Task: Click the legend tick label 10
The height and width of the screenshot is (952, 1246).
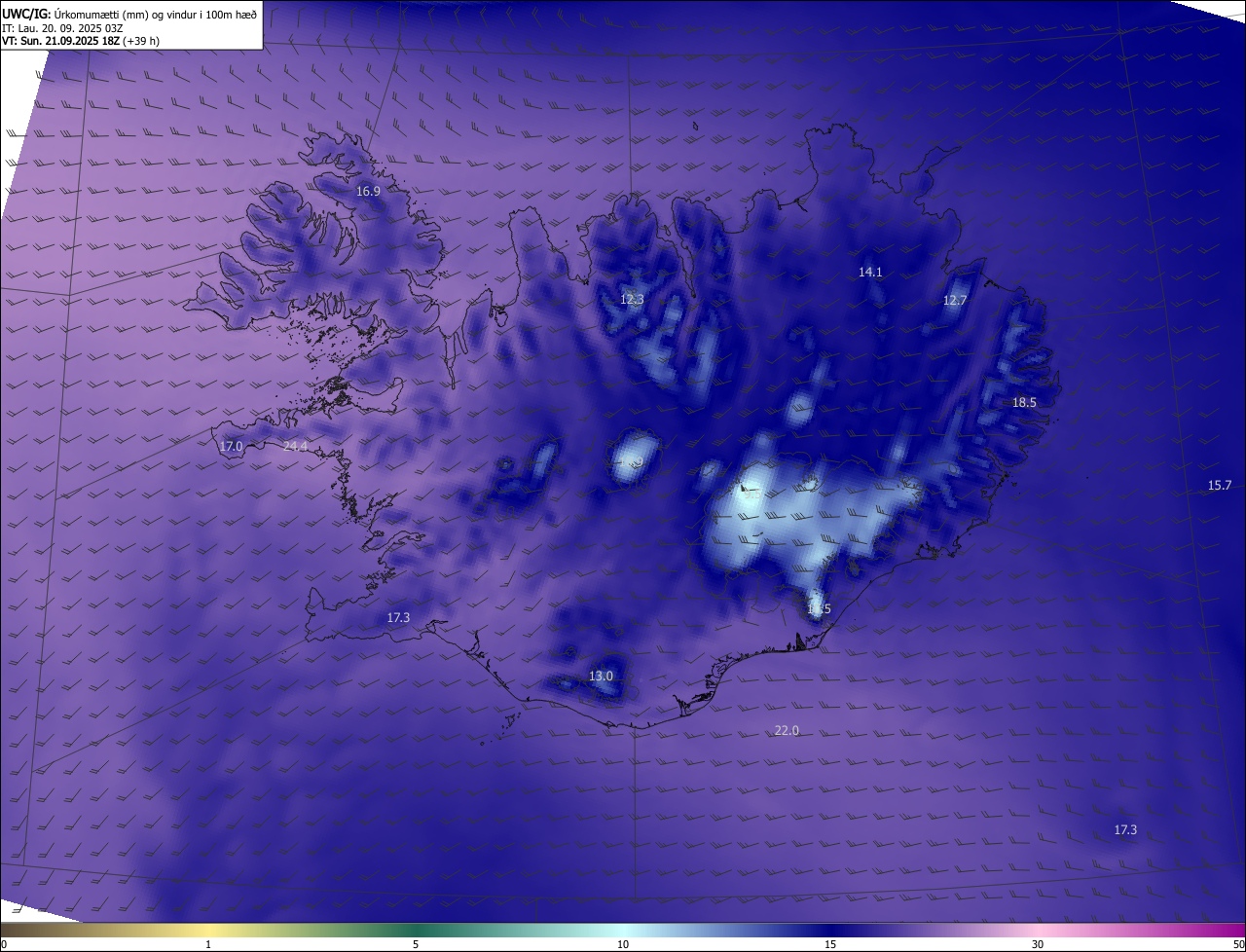Action: [x=623, y=945]
